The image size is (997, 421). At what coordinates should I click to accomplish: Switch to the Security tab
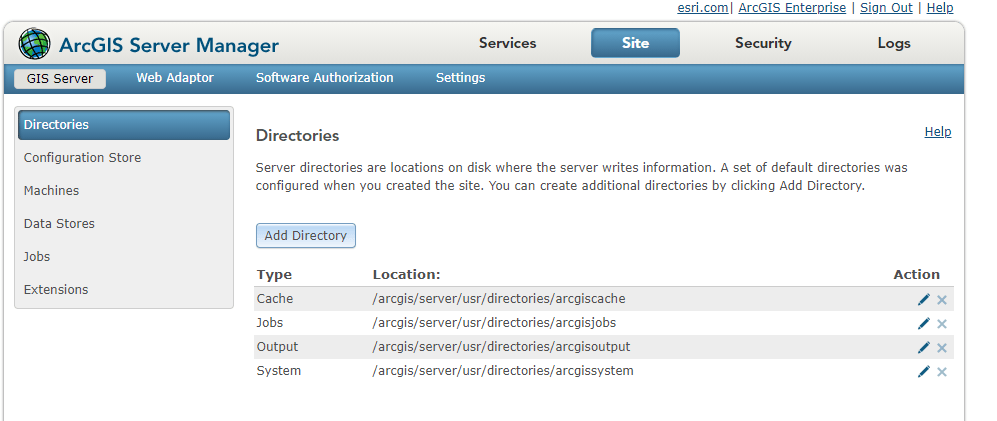[x=763, y=43]
